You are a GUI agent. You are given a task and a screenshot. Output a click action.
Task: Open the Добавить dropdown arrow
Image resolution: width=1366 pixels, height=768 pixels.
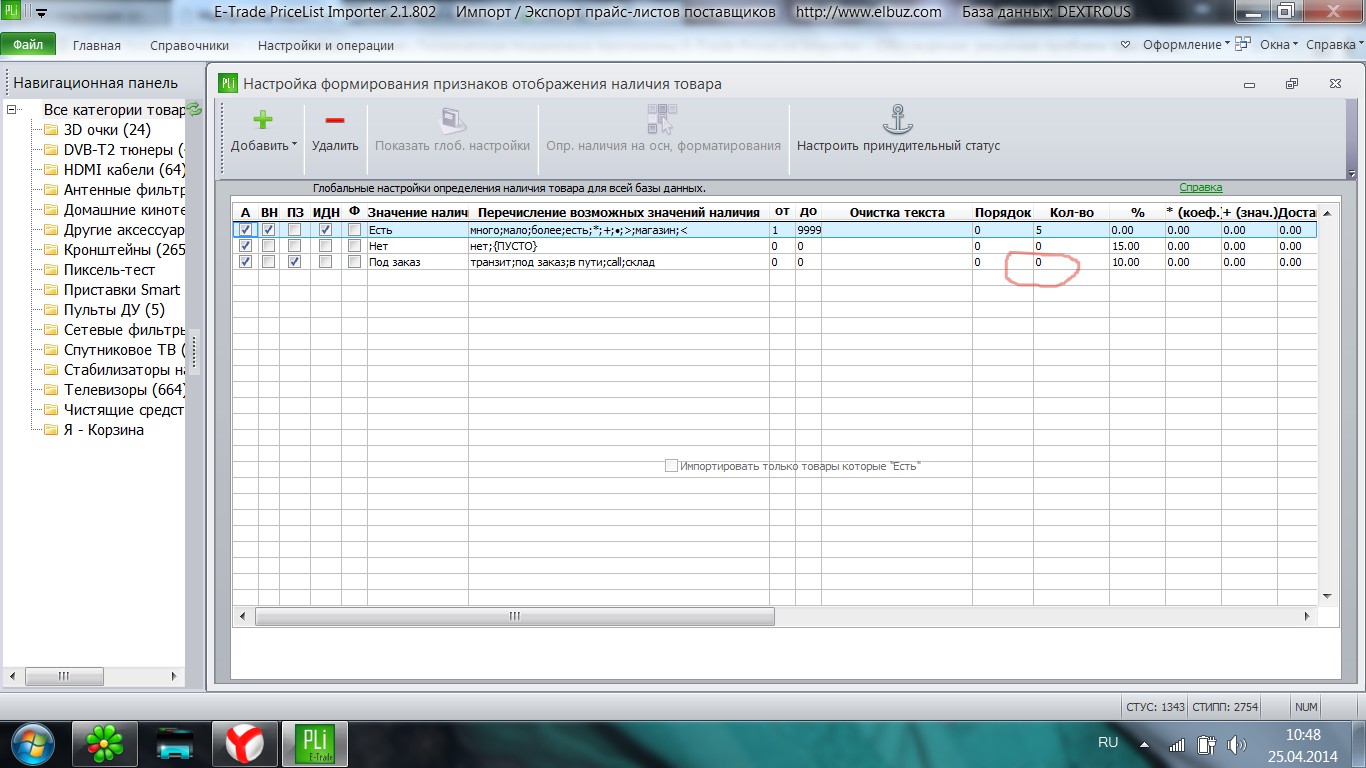pyautogui.click(x=294, y=146)
